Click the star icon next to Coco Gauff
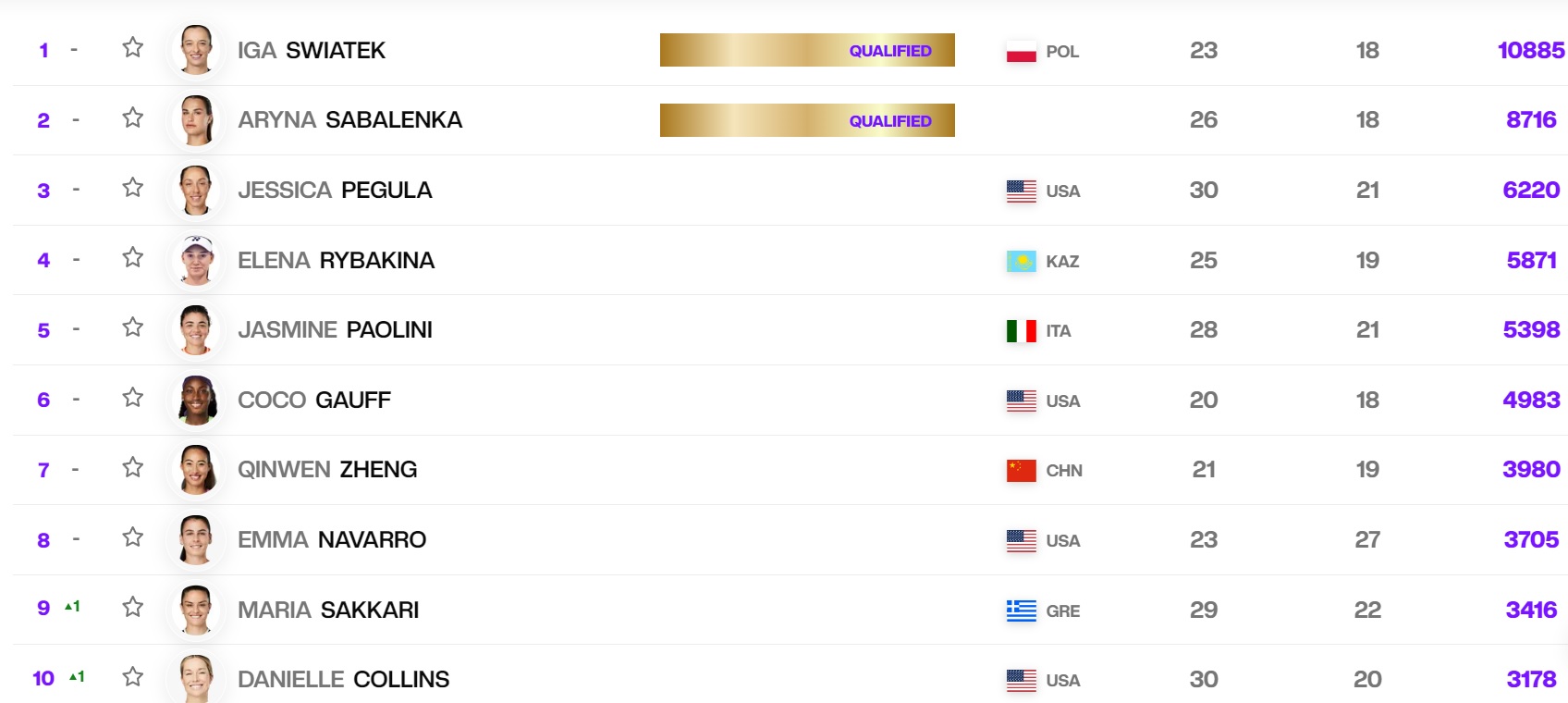 click(x=133, y=398)
